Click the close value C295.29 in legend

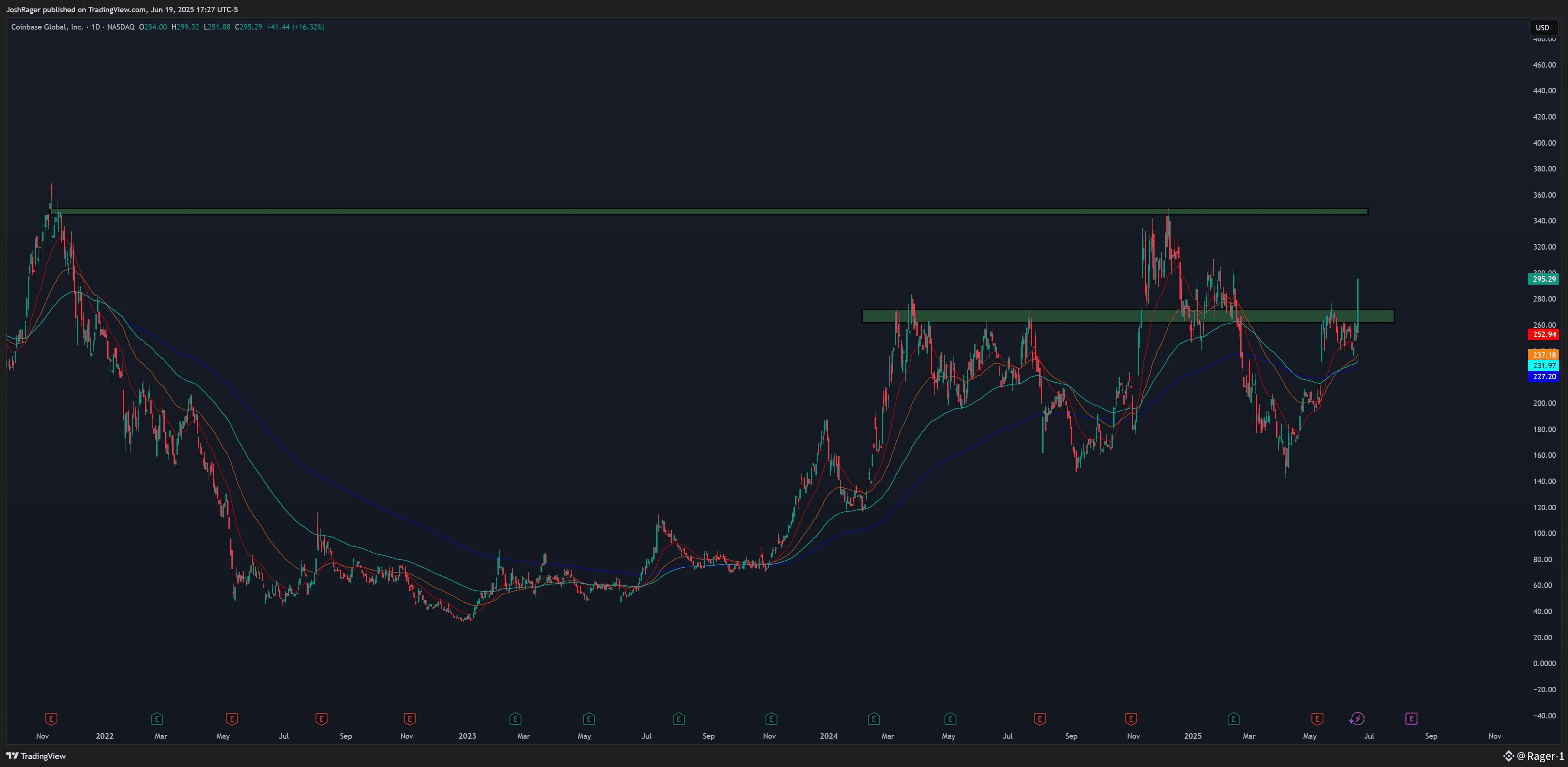(248, 27)
